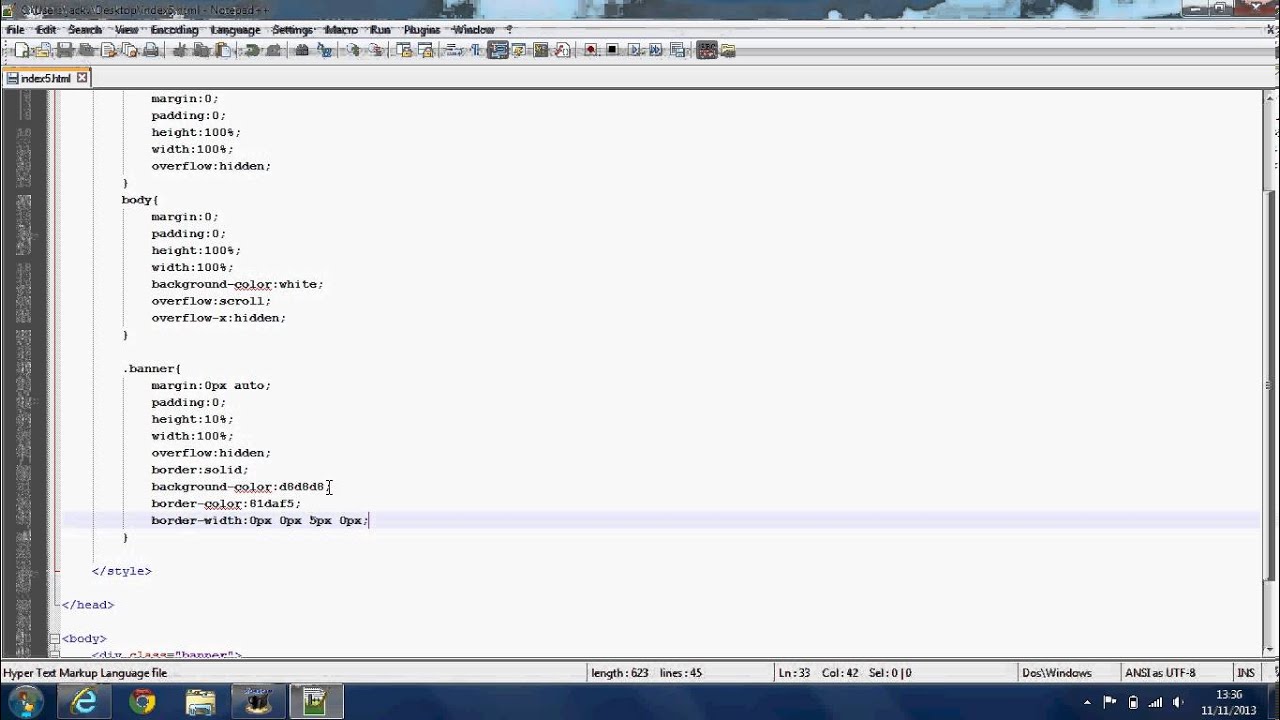Click the Paste toolbar icon
The height and width of the screenshot is (720, 1280).
tap(223, 50)
